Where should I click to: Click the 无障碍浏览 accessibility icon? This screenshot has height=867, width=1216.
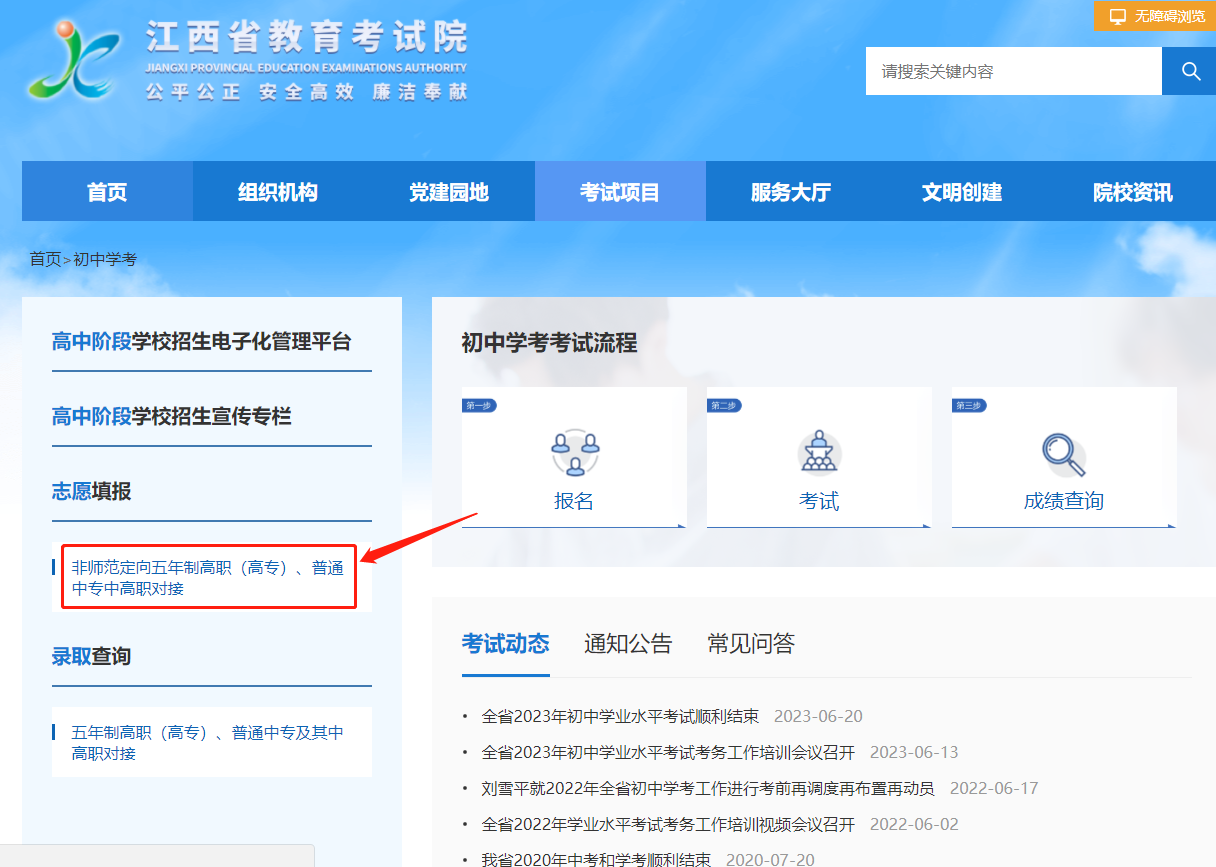[1117, 16]
